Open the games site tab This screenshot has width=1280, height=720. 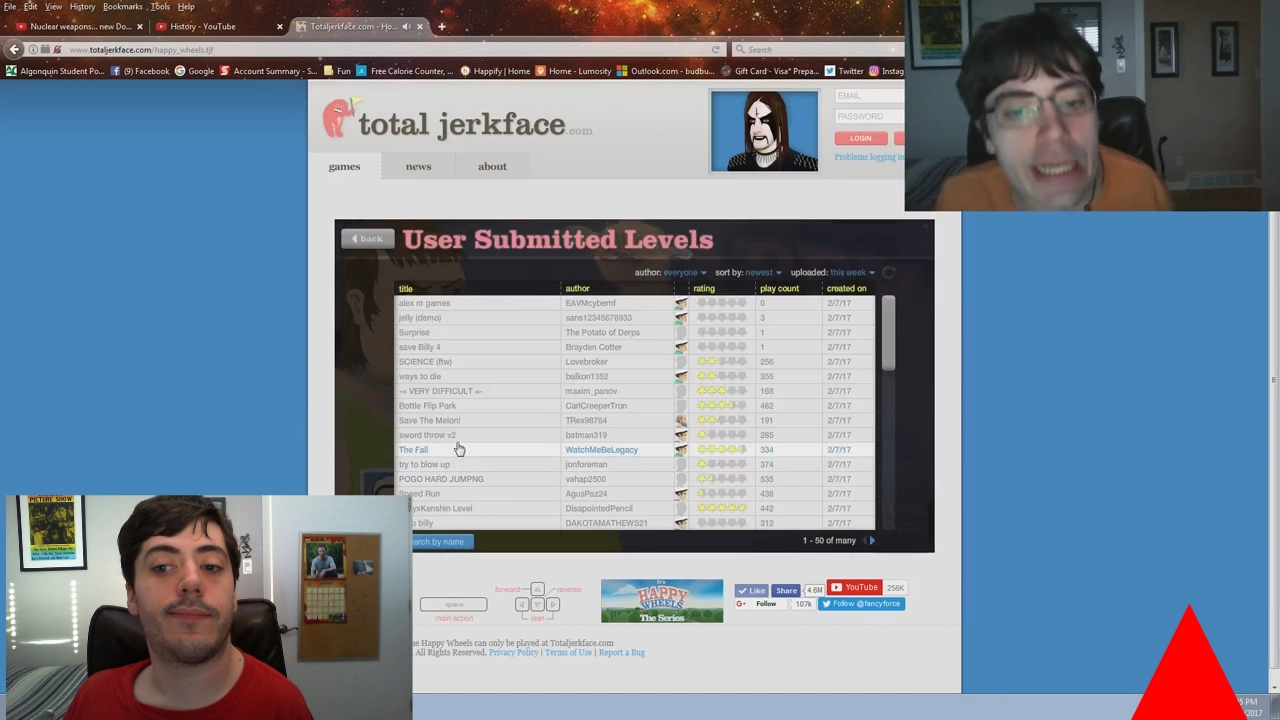[x=344, y=166]
